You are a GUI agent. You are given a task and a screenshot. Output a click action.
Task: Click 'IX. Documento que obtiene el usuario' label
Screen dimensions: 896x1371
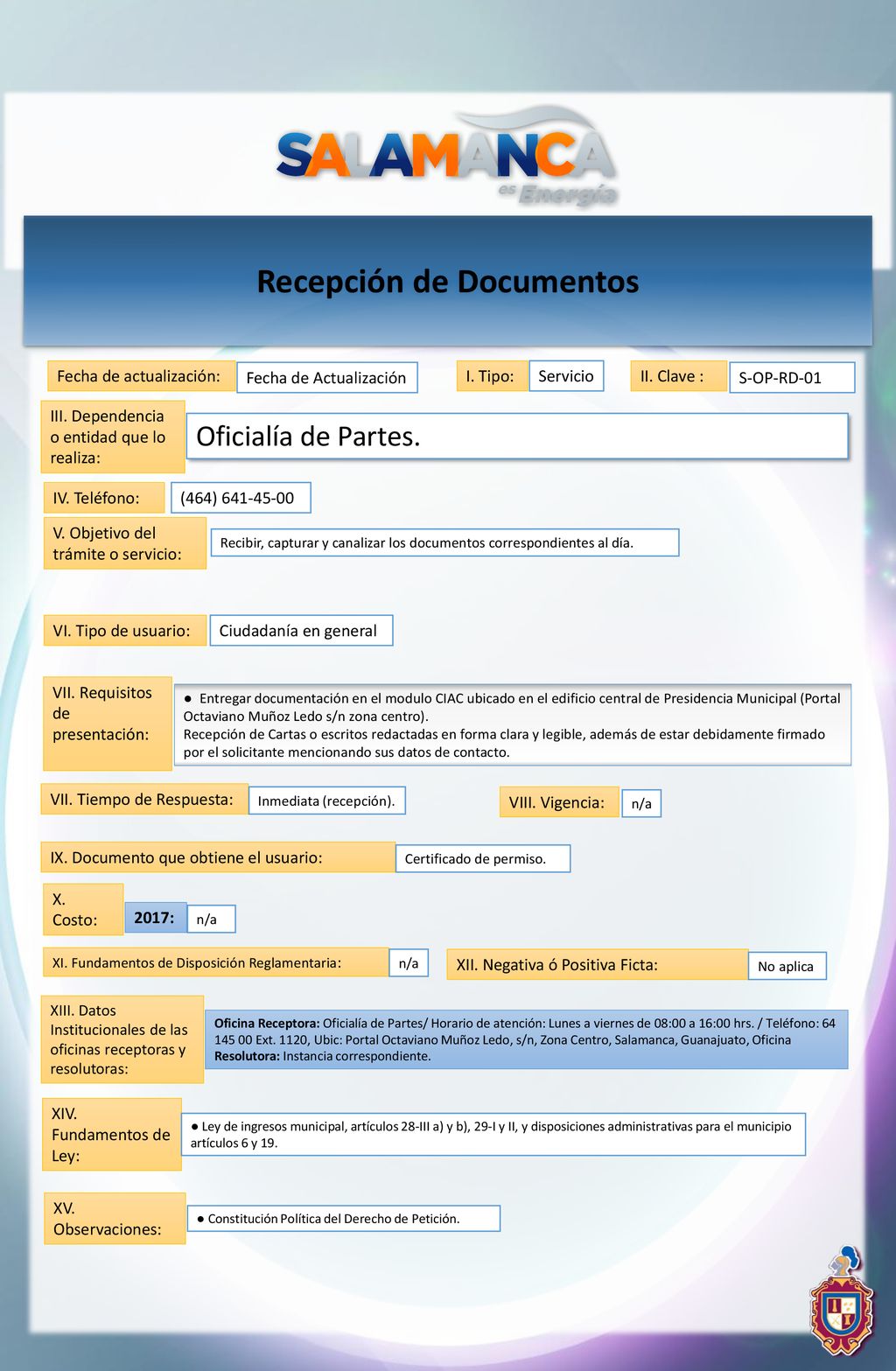(x=218, y=857)
